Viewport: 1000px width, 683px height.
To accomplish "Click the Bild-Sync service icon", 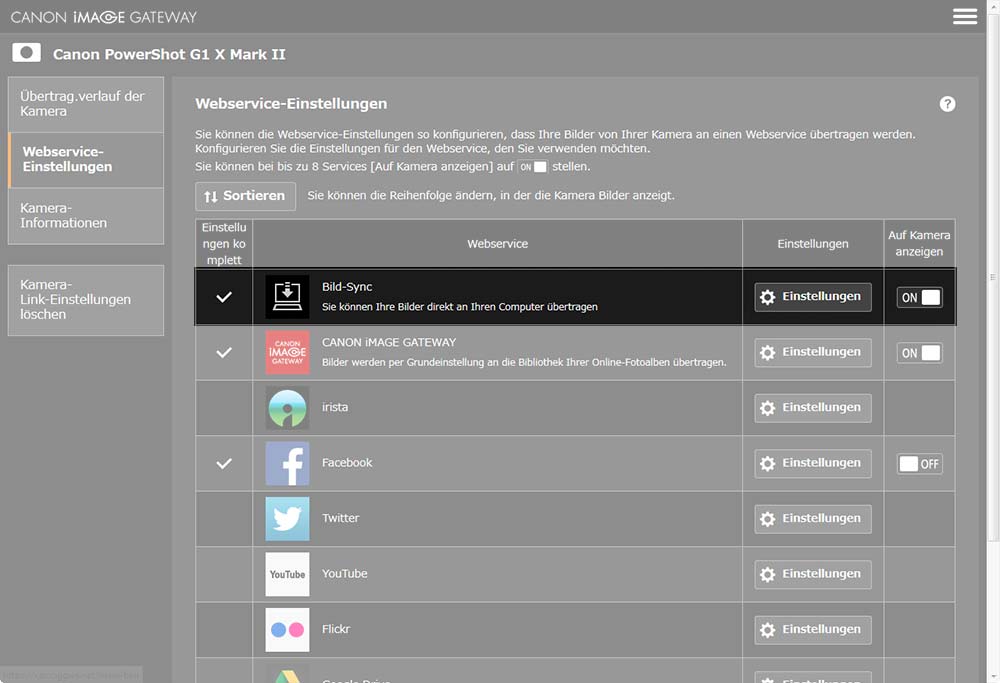I will coord(287,297).
